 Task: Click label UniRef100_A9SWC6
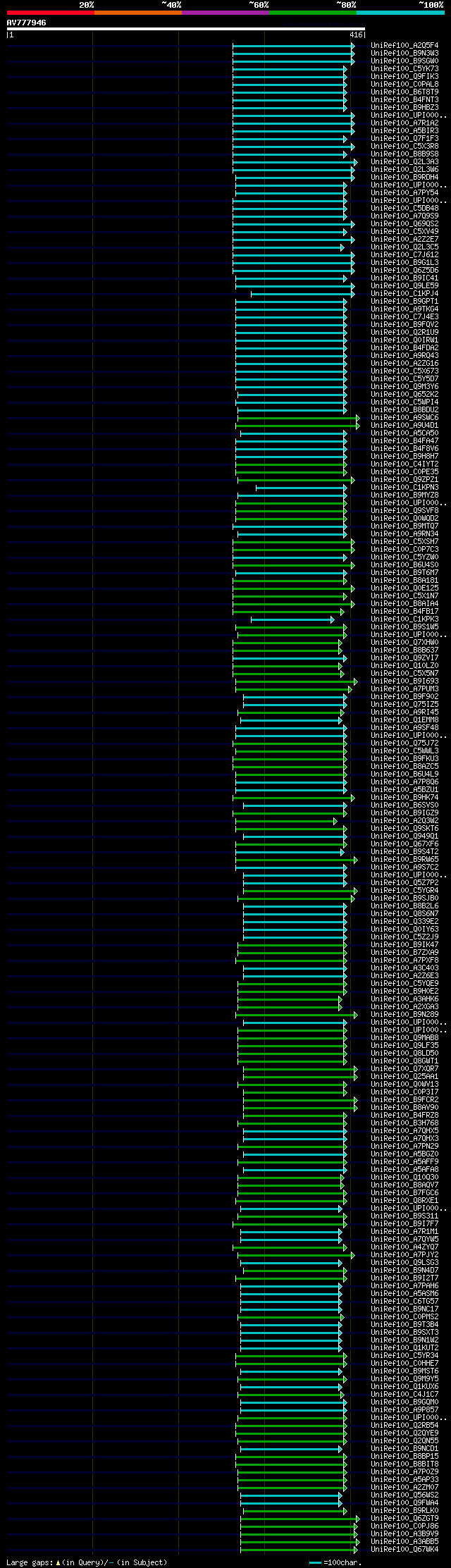tap(404, 418)
